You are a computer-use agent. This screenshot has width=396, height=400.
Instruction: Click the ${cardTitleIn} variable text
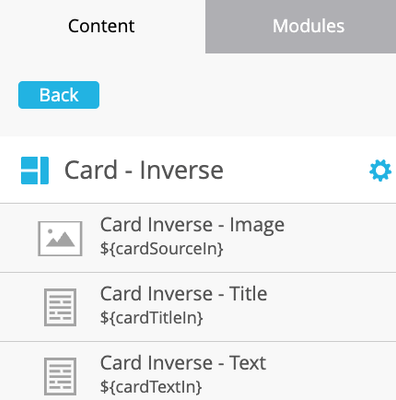[x=152, y=318]
